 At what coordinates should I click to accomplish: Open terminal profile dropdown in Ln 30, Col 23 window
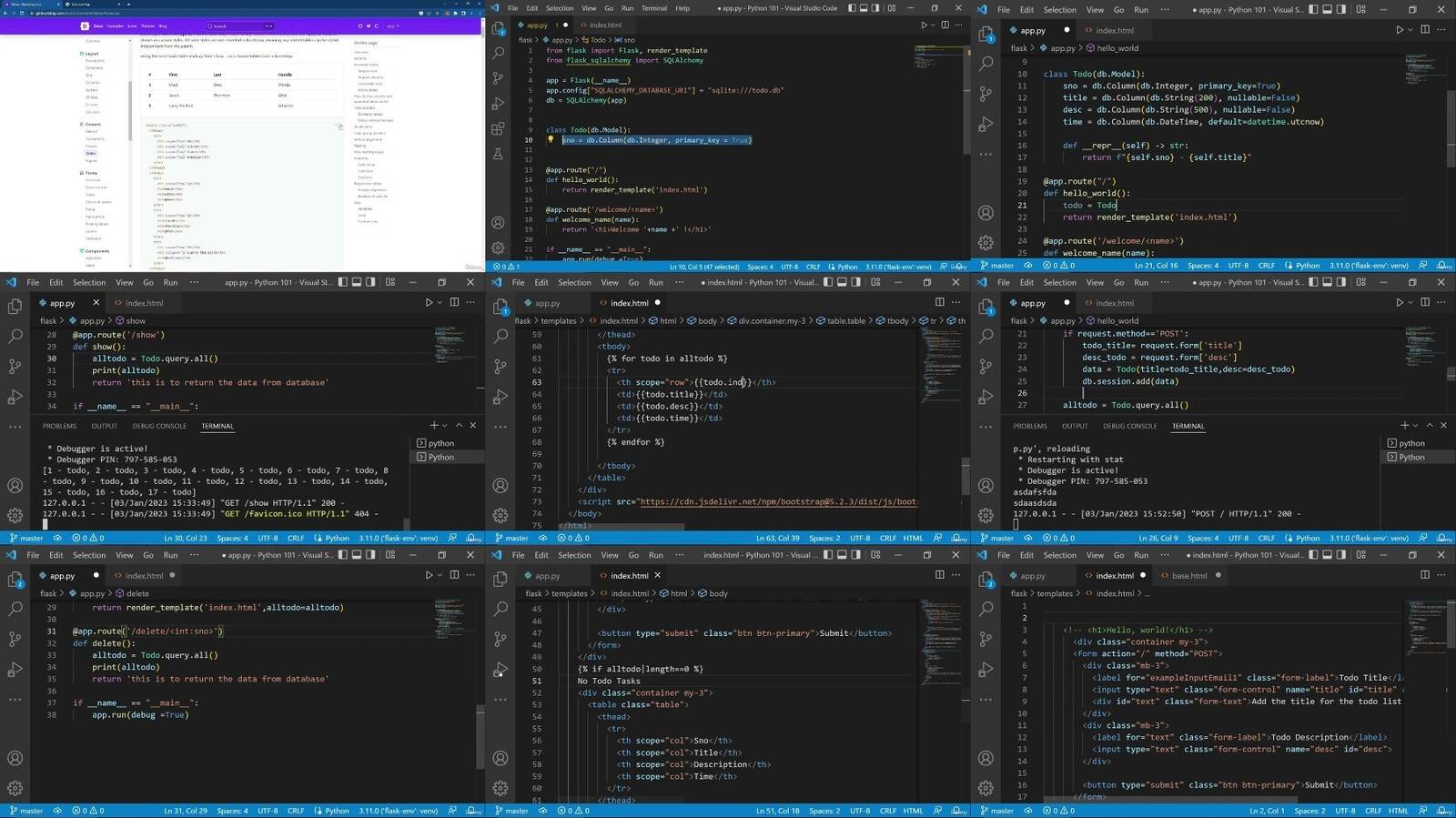point(445,425)
